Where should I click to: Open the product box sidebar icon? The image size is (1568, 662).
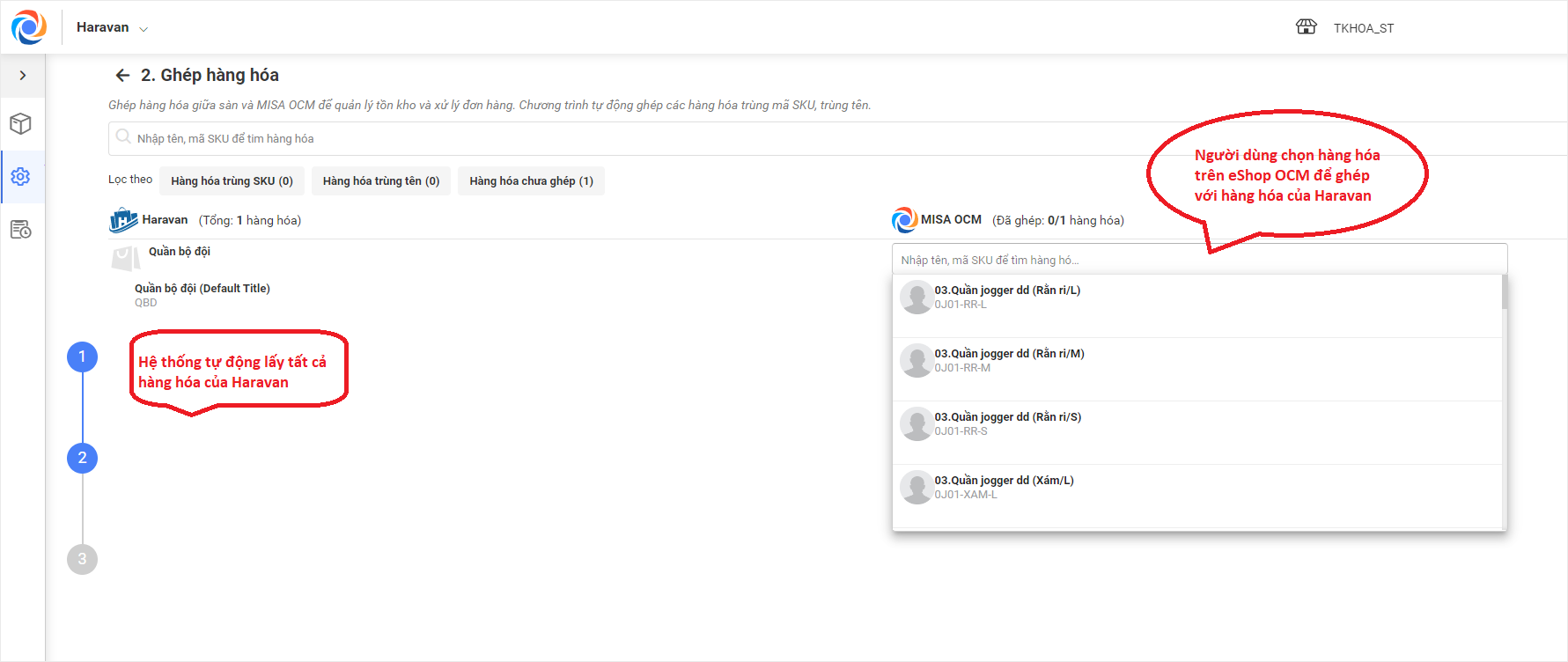click(21, 124)
